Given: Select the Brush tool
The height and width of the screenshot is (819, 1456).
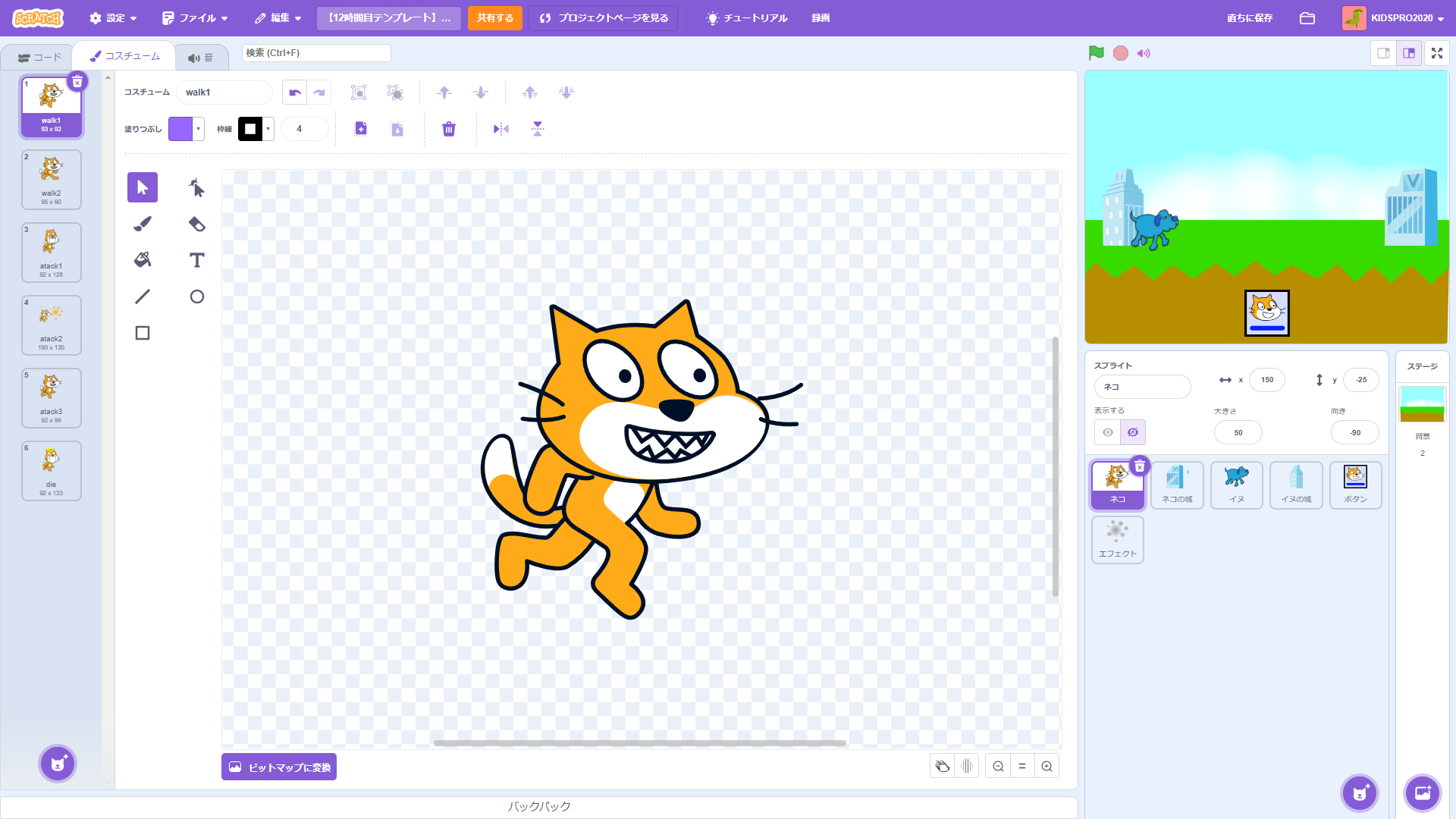Looking at the screenshot, I should coord(143,224).
